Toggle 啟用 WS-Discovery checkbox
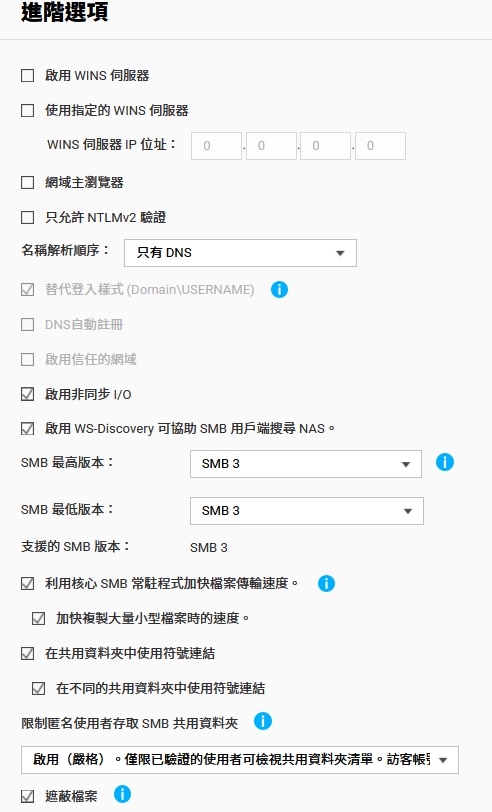The width and height of the screenshot is (492, 812). coord(27,429)
